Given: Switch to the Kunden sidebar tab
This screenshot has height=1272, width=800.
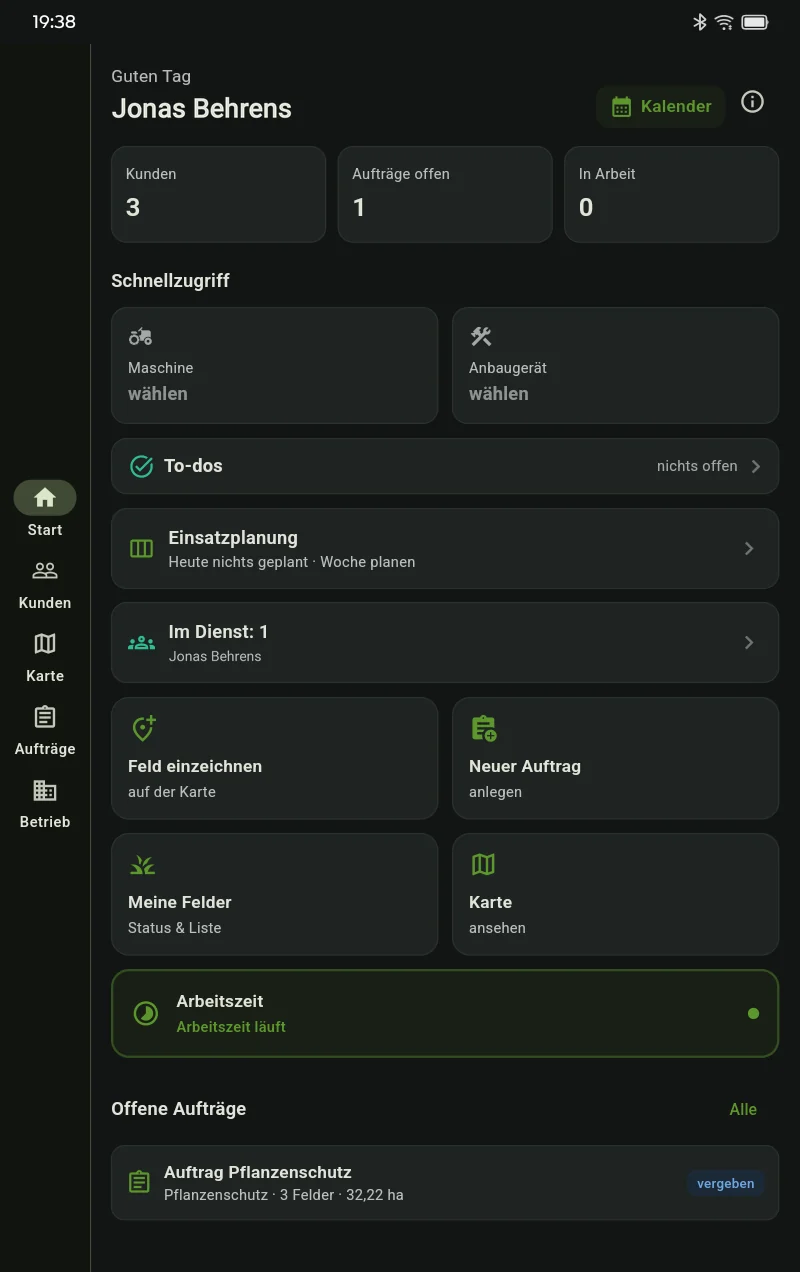Looking at the screenshot, I should (x=45, y=585).
